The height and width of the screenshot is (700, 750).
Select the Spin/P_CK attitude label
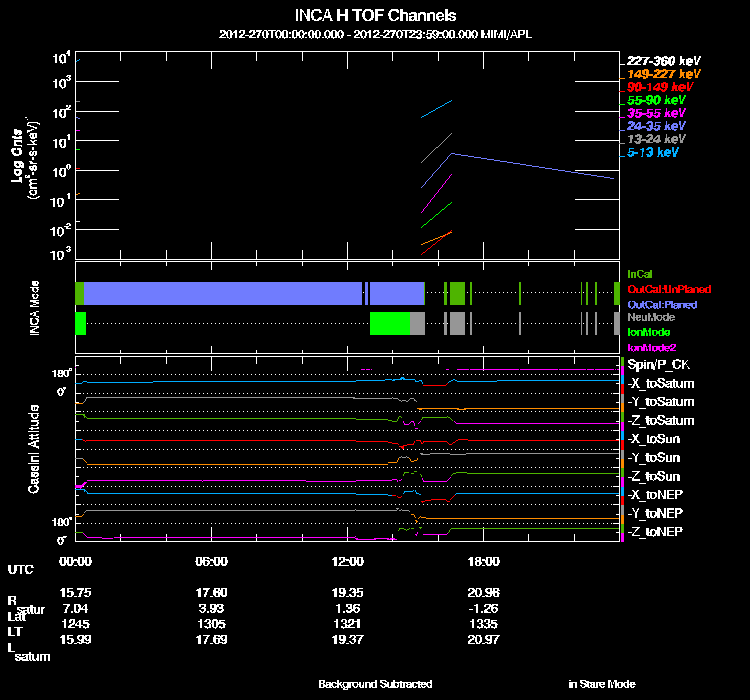(658, 365)
